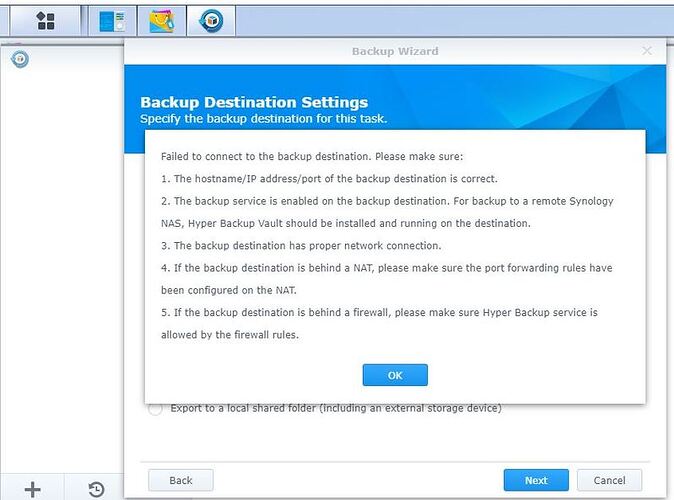Confirm the error dialog with OK
Viewport: 674px width, 500px height.
click(395, 375)
